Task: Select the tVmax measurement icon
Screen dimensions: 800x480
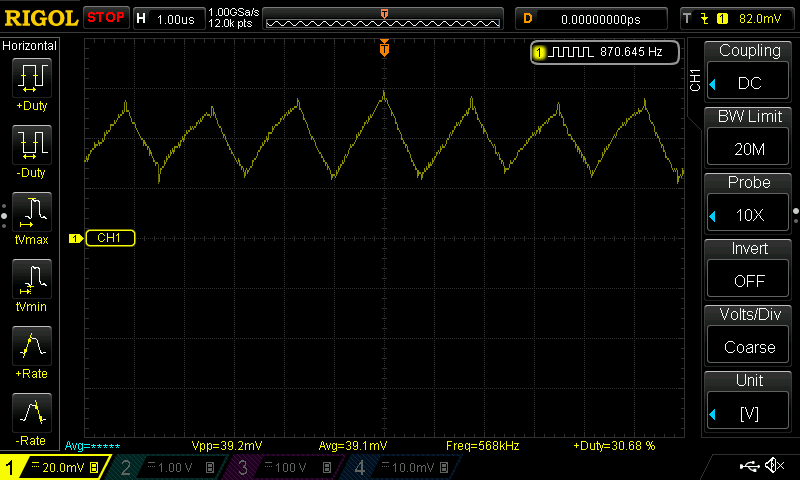Action: click(32, 212)
